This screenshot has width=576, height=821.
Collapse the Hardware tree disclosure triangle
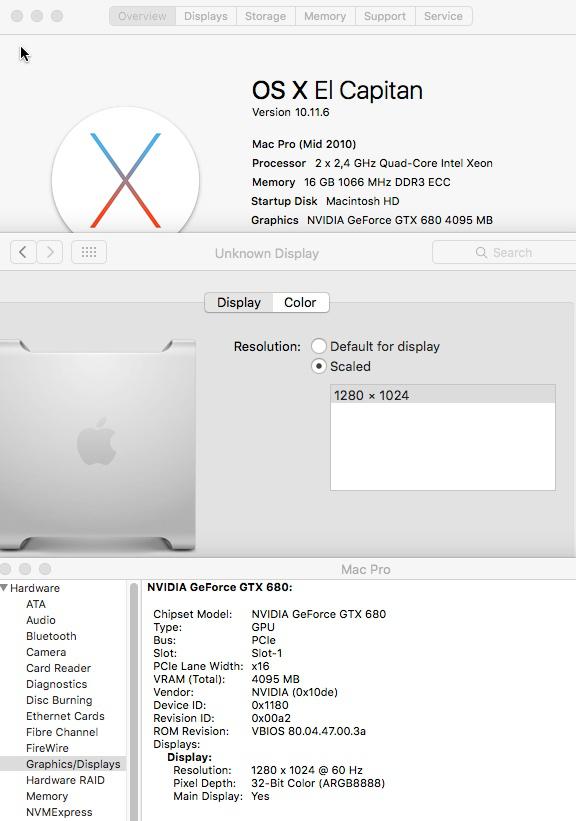pos(4,588)
